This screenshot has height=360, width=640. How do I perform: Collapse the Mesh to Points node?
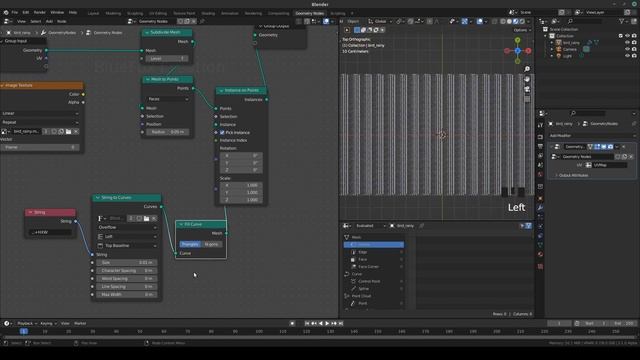[148, 79]
